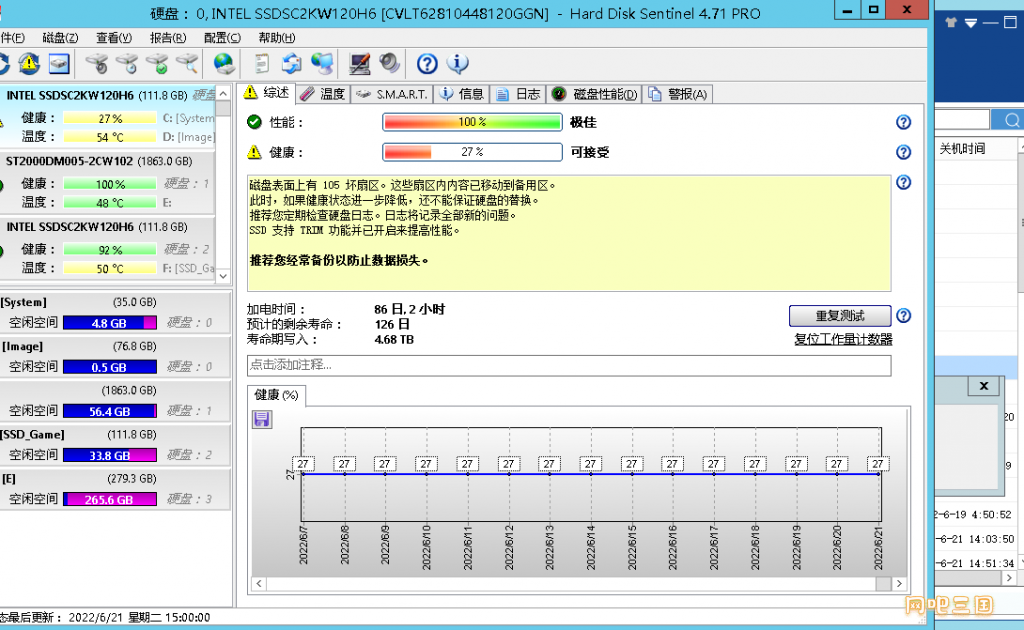Switch to the S.M.A.R.T. tab
The height and width of the screenshot is (630, 1024).
pyautogui.click(x=392, y=95)
